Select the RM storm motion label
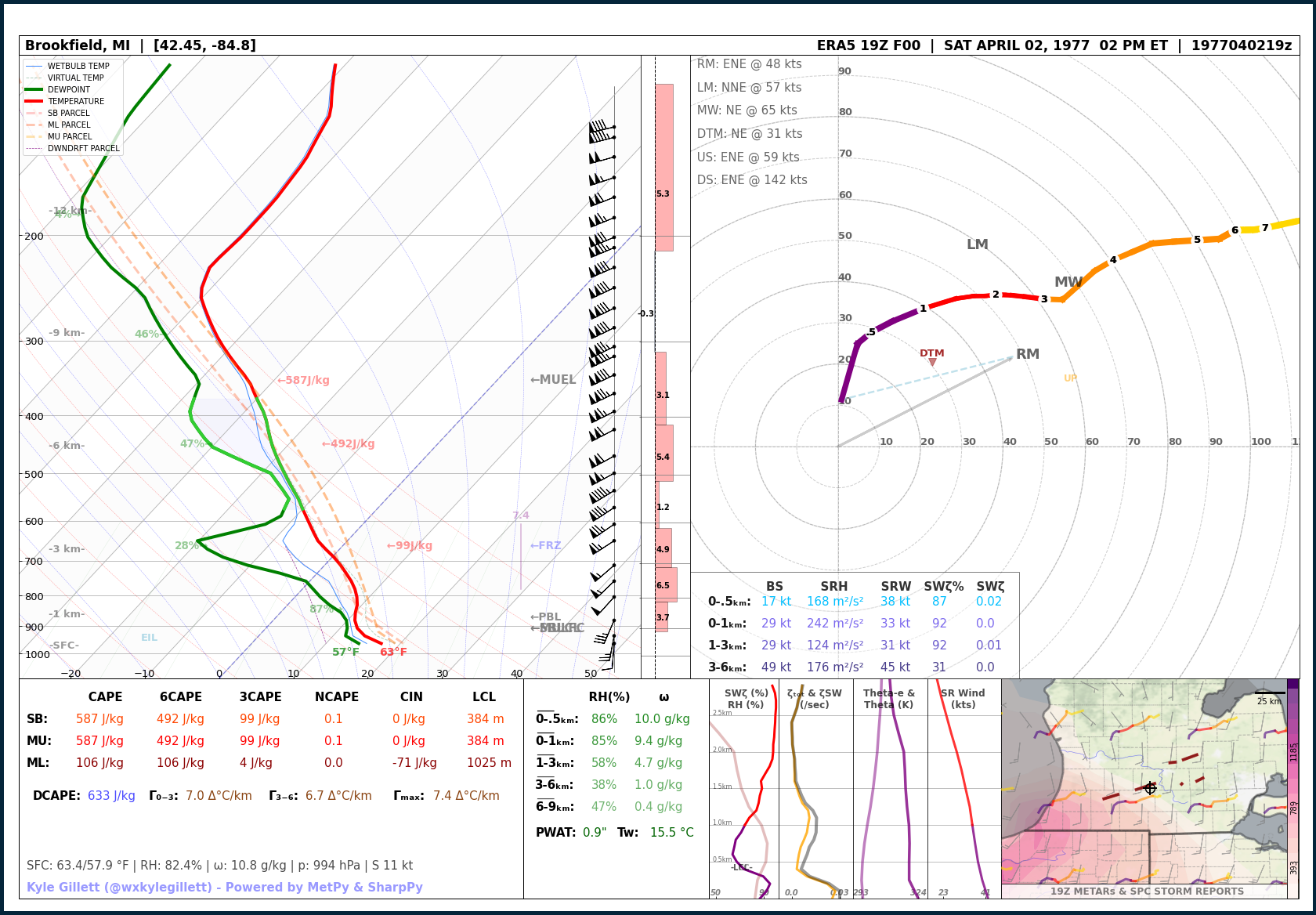 (x=1028, y=354)
